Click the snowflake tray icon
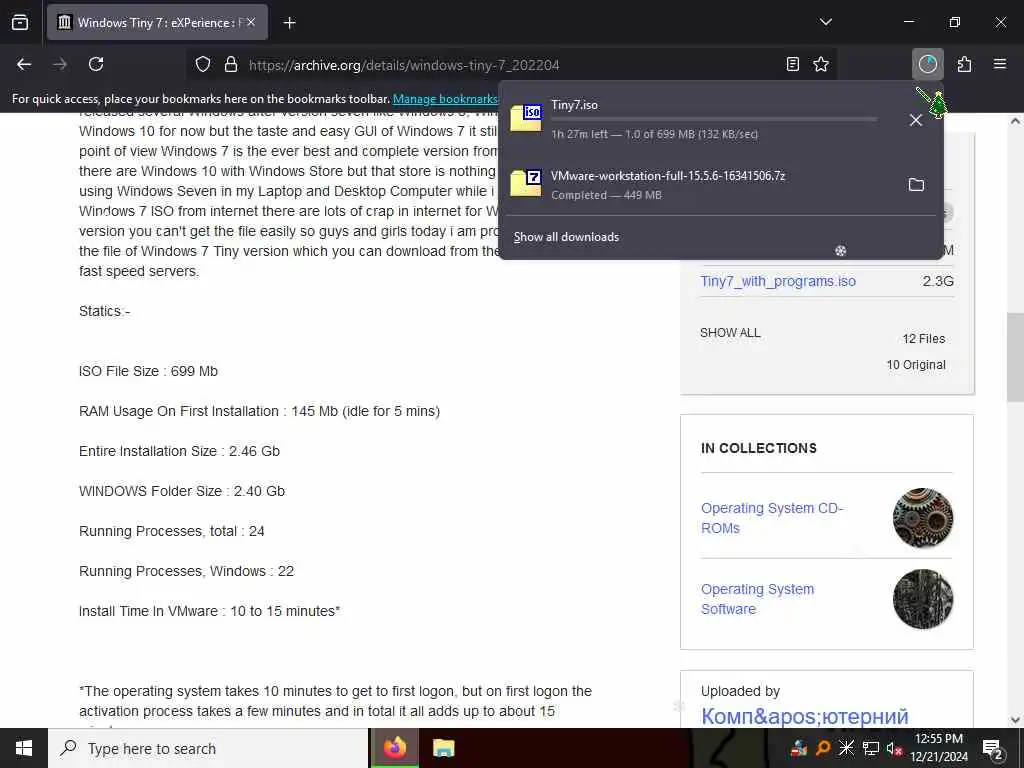This screenshot has height=768, width=1024. point(846,748)
